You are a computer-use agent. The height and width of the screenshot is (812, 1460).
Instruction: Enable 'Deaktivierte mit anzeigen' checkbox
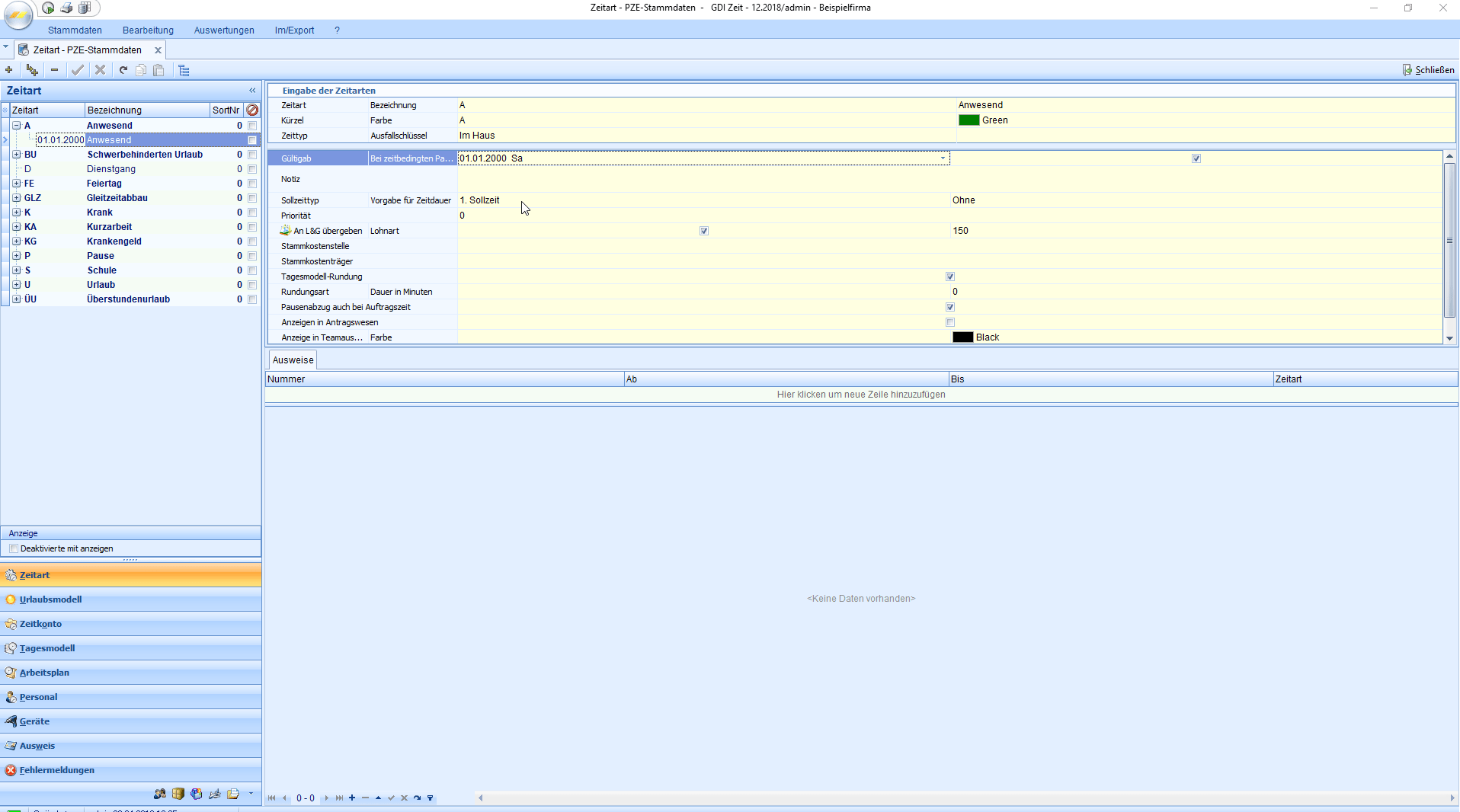click(14, 548)
